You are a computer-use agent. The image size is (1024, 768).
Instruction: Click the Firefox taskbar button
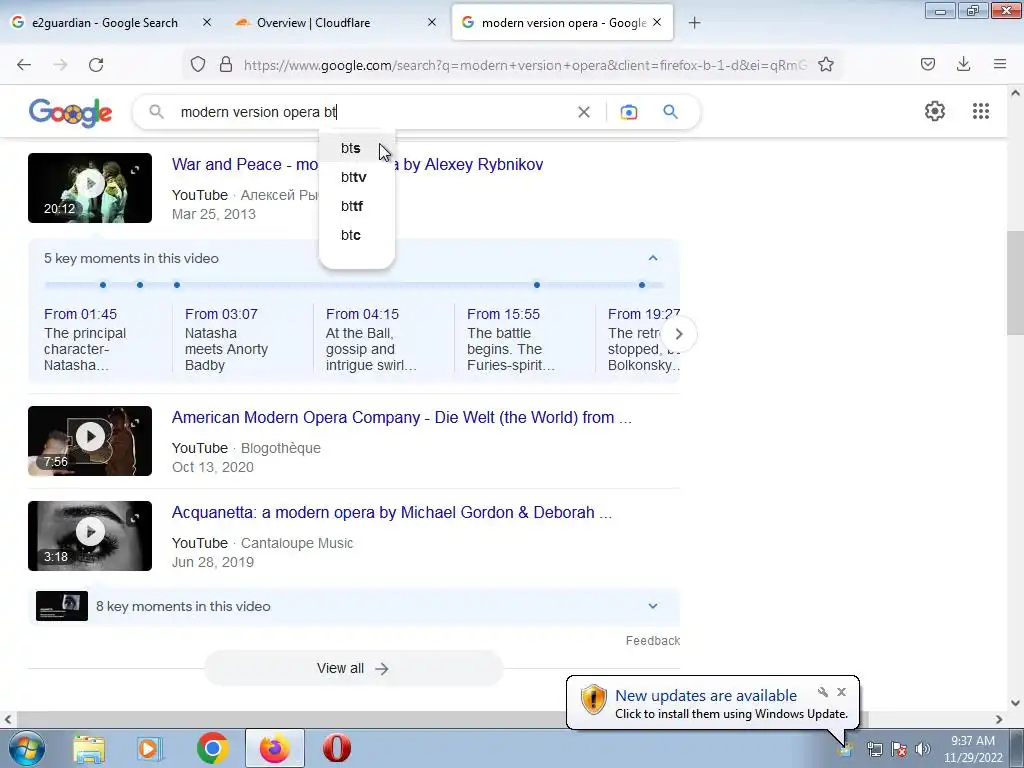[275, 748]
